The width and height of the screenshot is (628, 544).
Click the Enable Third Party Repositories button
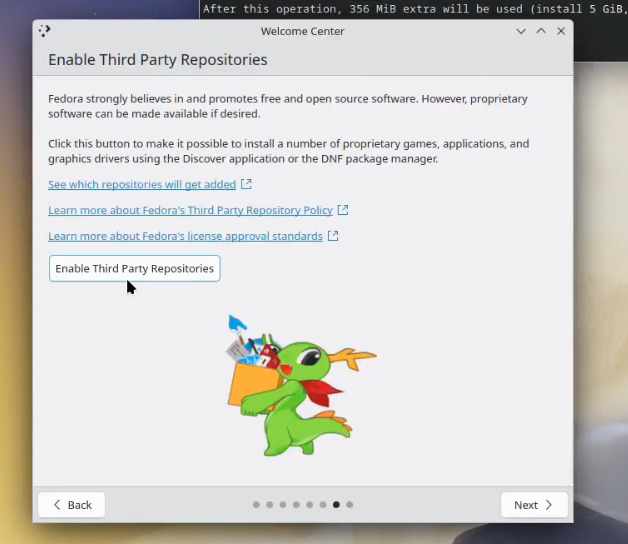(135, 268)
